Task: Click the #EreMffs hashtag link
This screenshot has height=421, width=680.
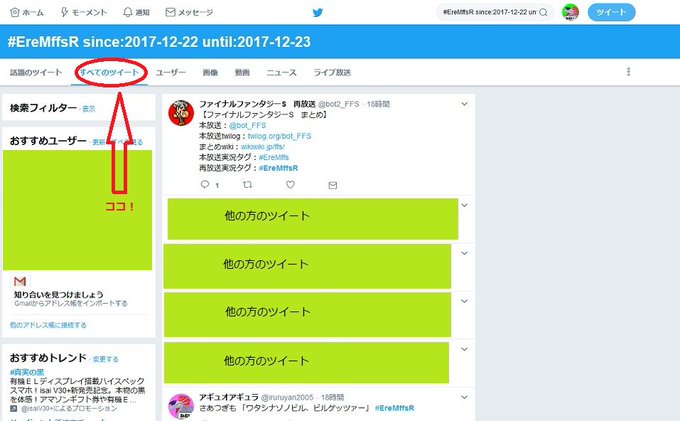Action: click(274, 157)
